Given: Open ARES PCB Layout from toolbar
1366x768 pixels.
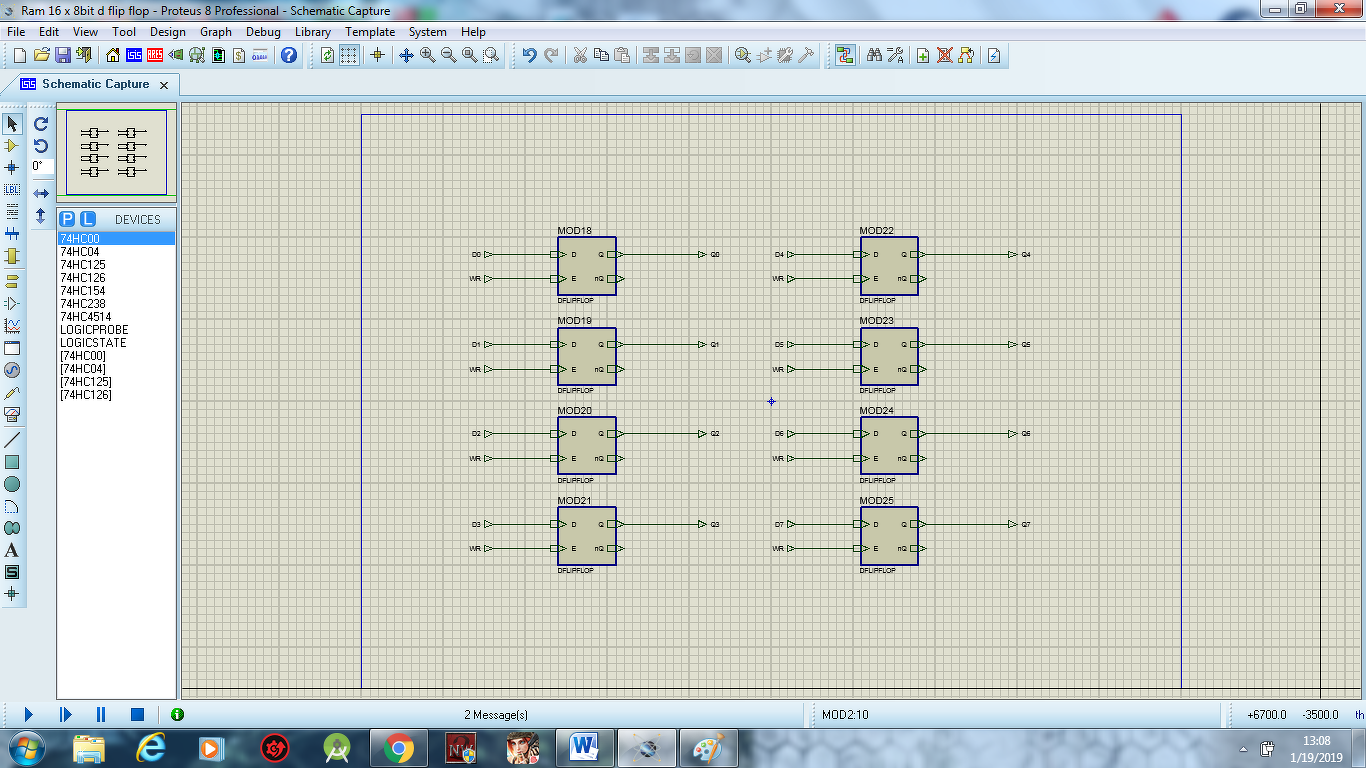Looking at the screenshot, I should coord(156,55).
